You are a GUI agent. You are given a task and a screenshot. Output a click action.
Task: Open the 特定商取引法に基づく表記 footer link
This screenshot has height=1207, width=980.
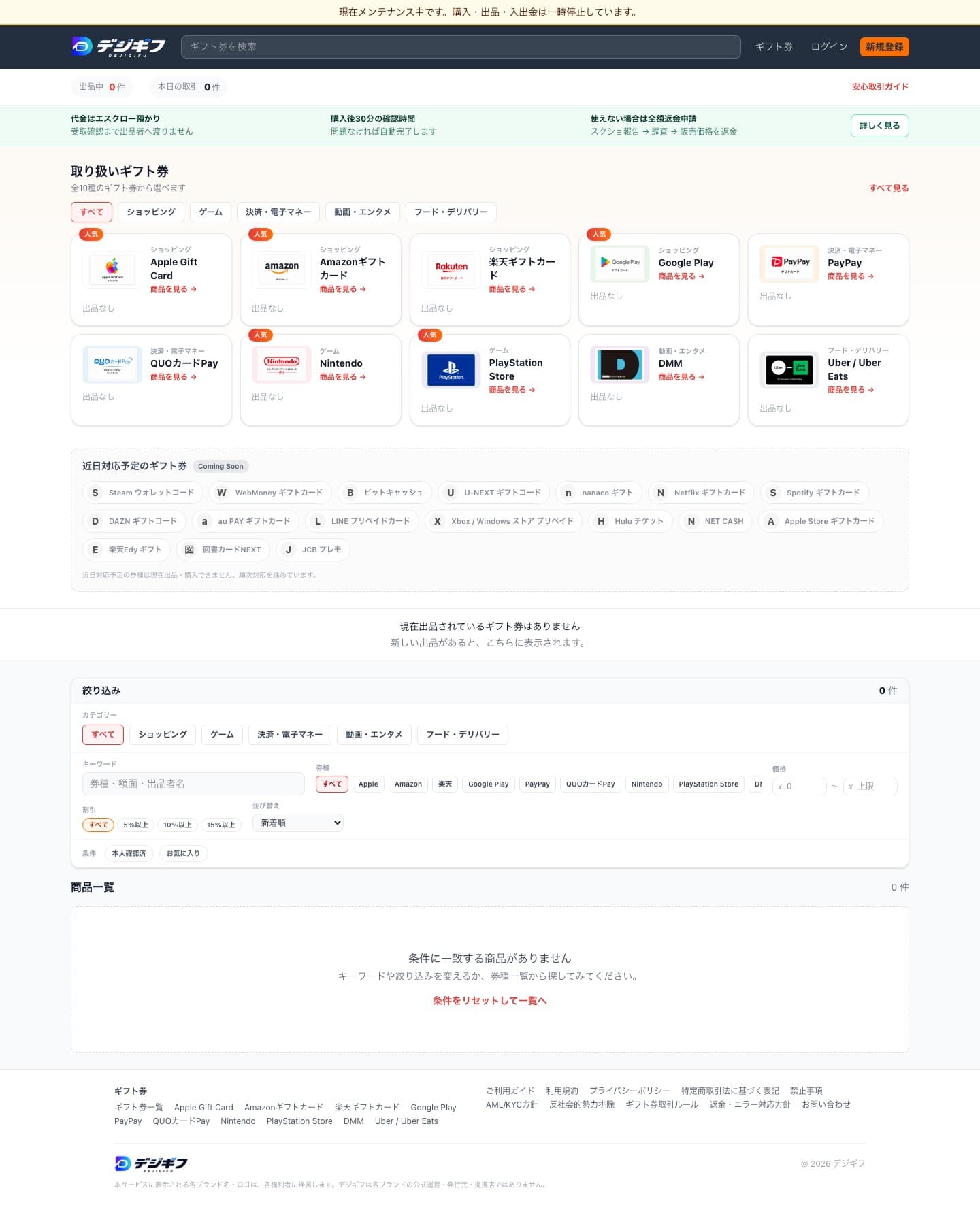point(730,1091)
